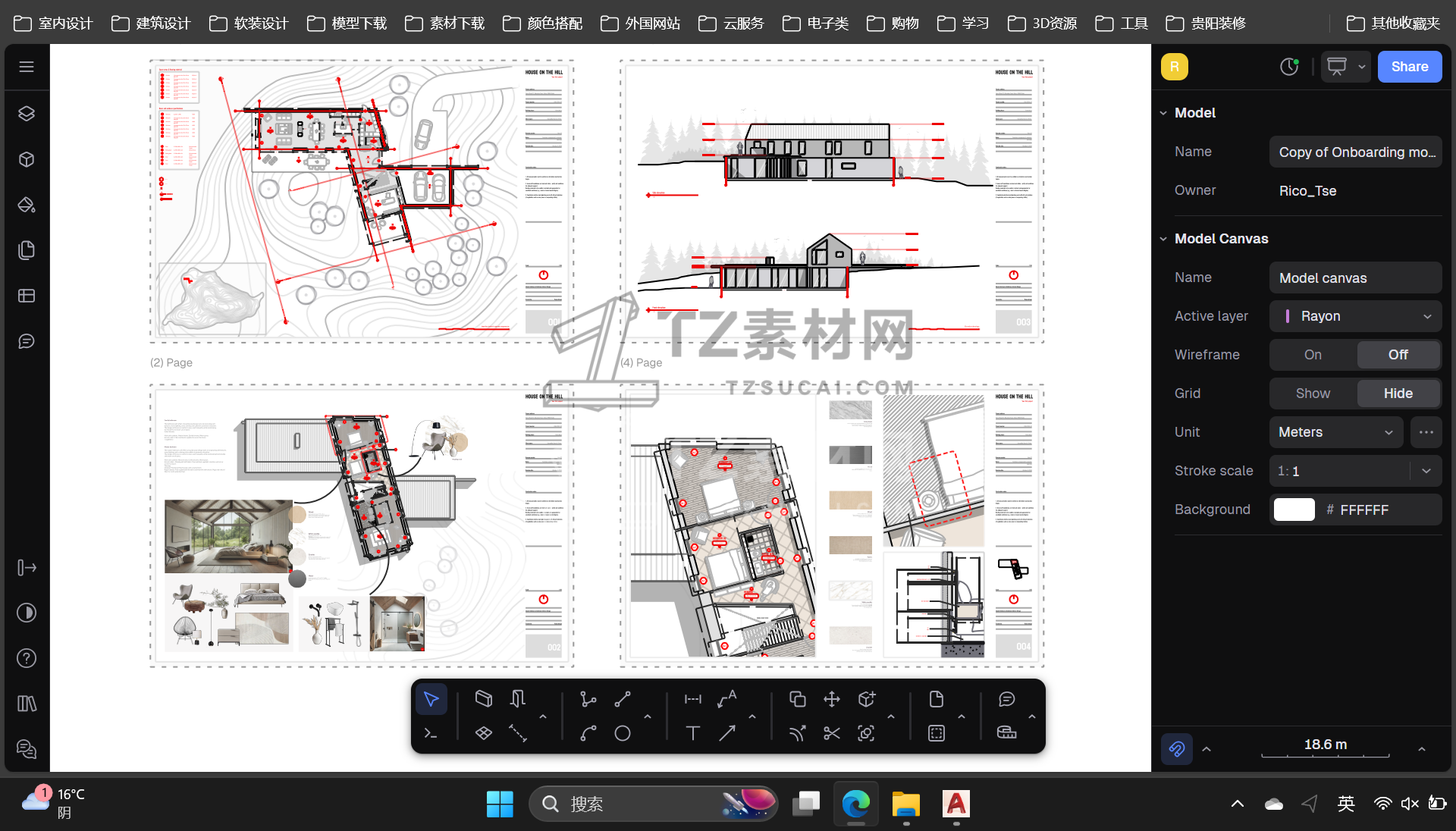1456x831 pixels.
Task: Open the 素材下载 bookmark folder
Action: 445,24
